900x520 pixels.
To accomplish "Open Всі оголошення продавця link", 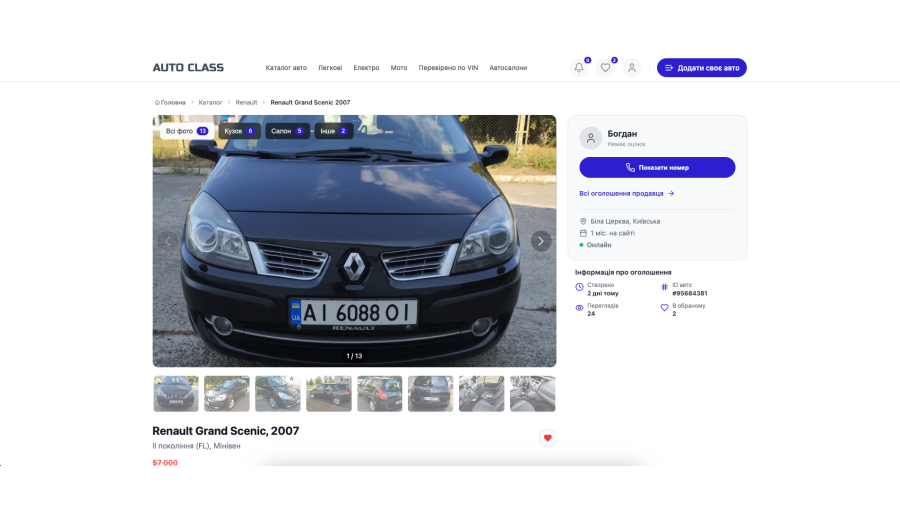I will [x=627, y=194].
